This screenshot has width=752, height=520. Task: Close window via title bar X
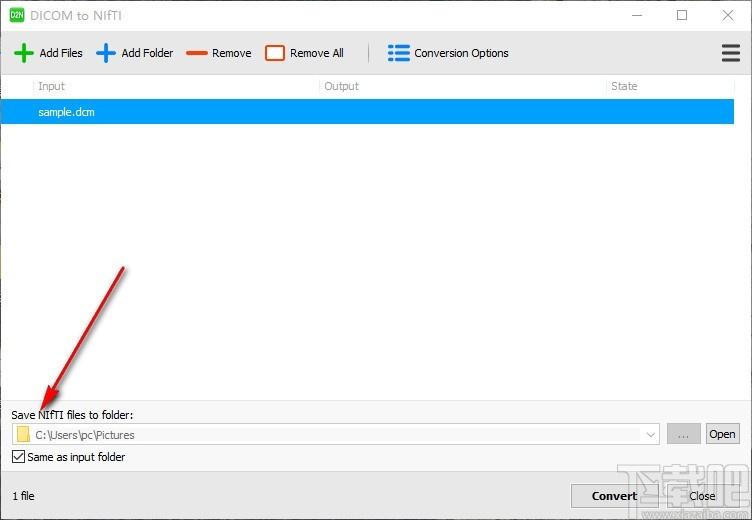[728, 15]
